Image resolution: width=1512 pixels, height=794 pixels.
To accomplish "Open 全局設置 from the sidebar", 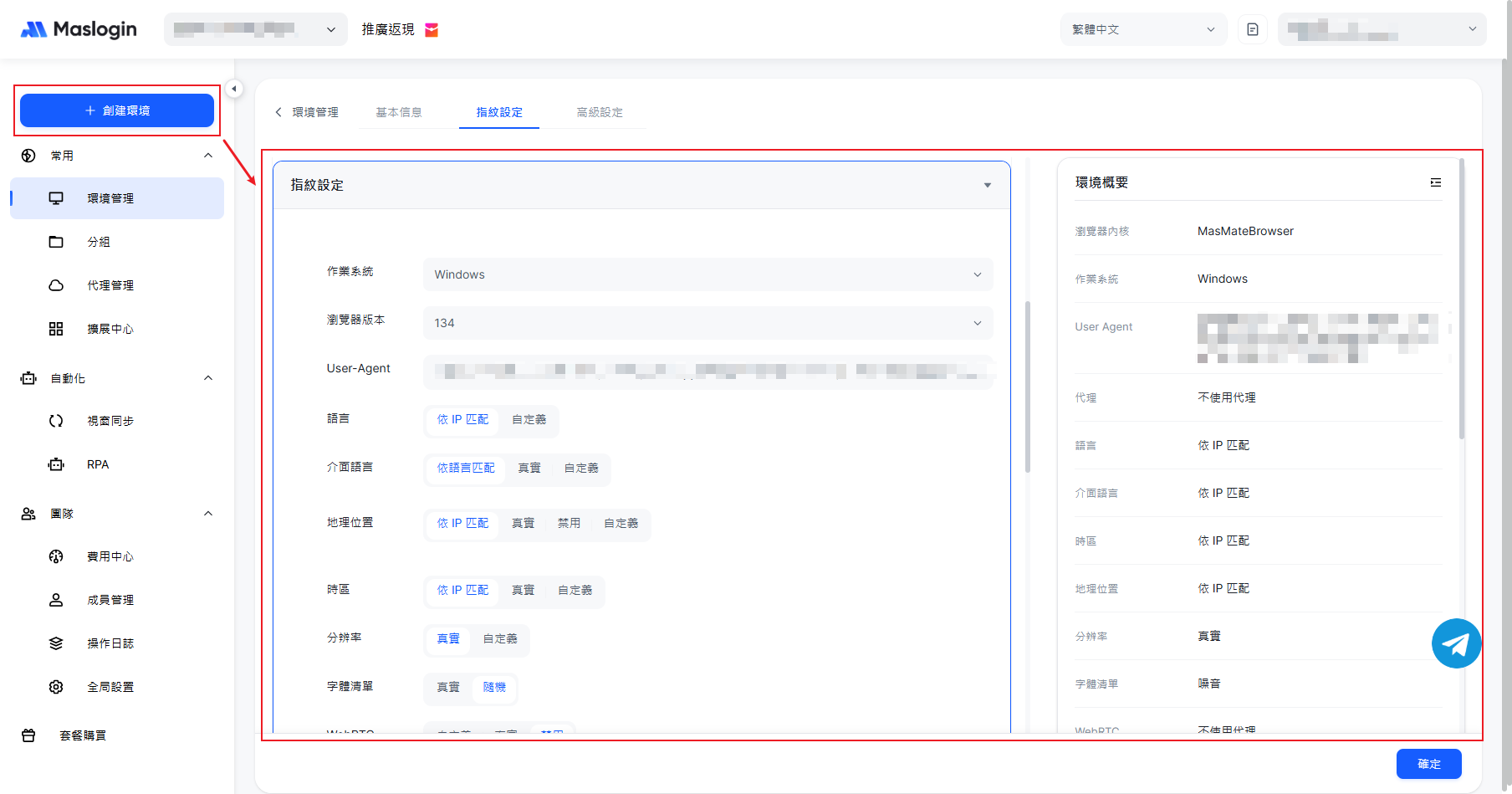I will 110,687.
